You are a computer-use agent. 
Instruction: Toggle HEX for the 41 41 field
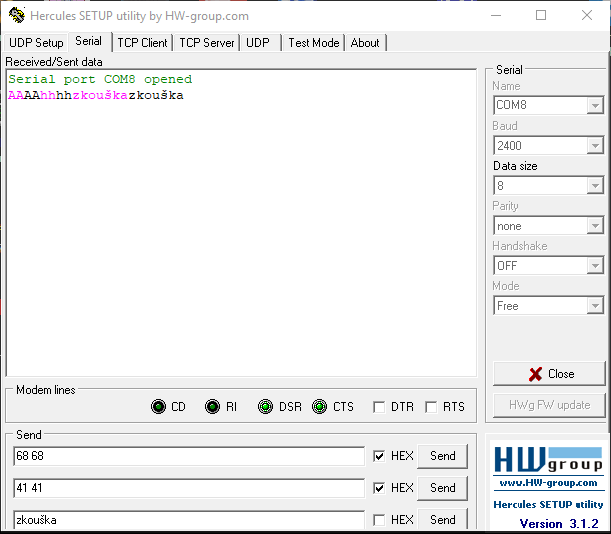pos(379,488)
